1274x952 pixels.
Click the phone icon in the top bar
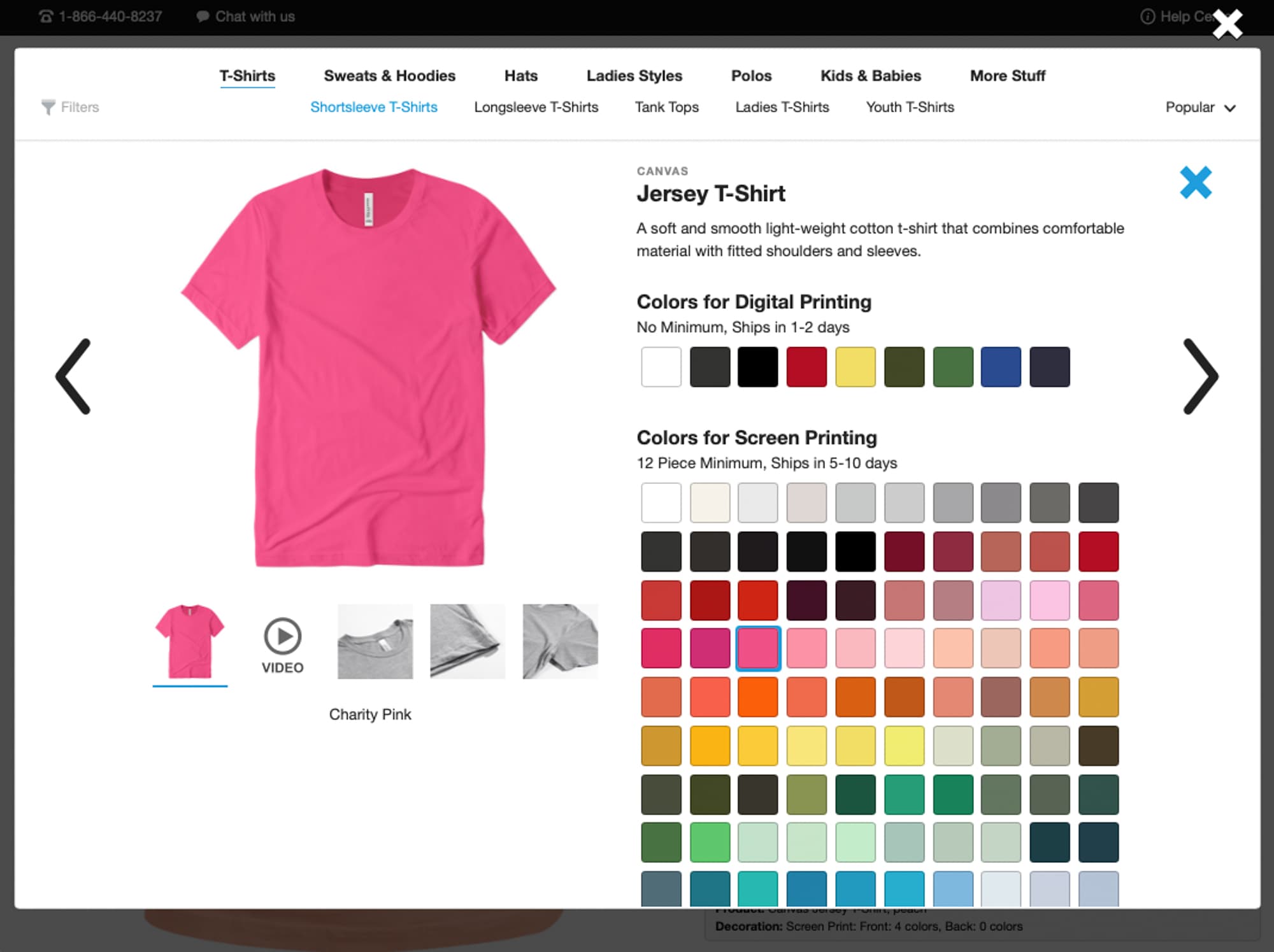click(45, 16)
